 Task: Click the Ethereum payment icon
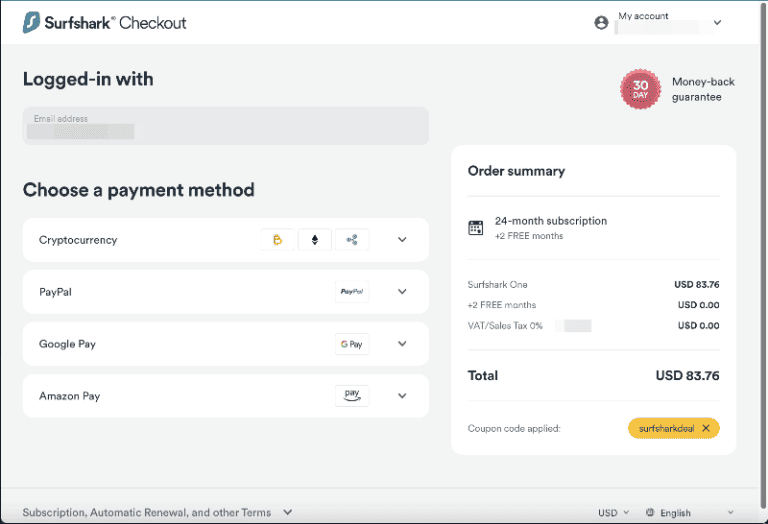click(x=315, y=240)
